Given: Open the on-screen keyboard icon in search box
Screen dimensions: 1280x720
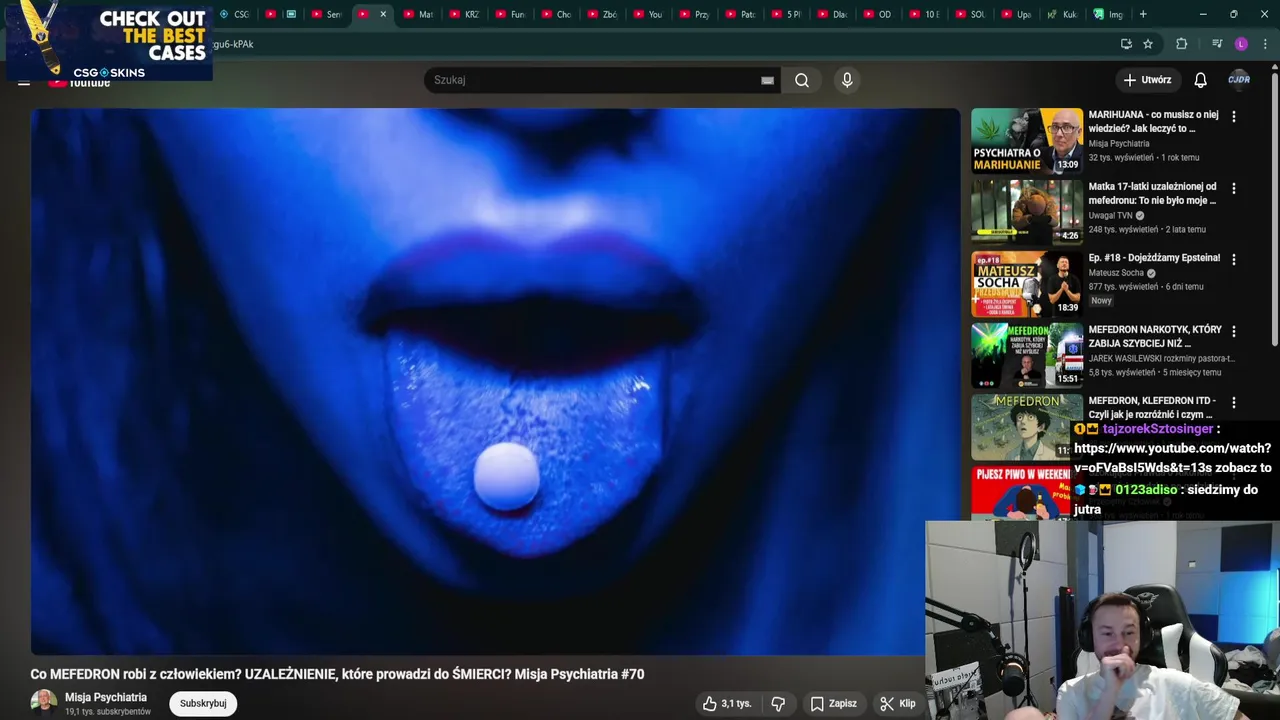Looking at the screenshot, I should [x=767, y=80].
